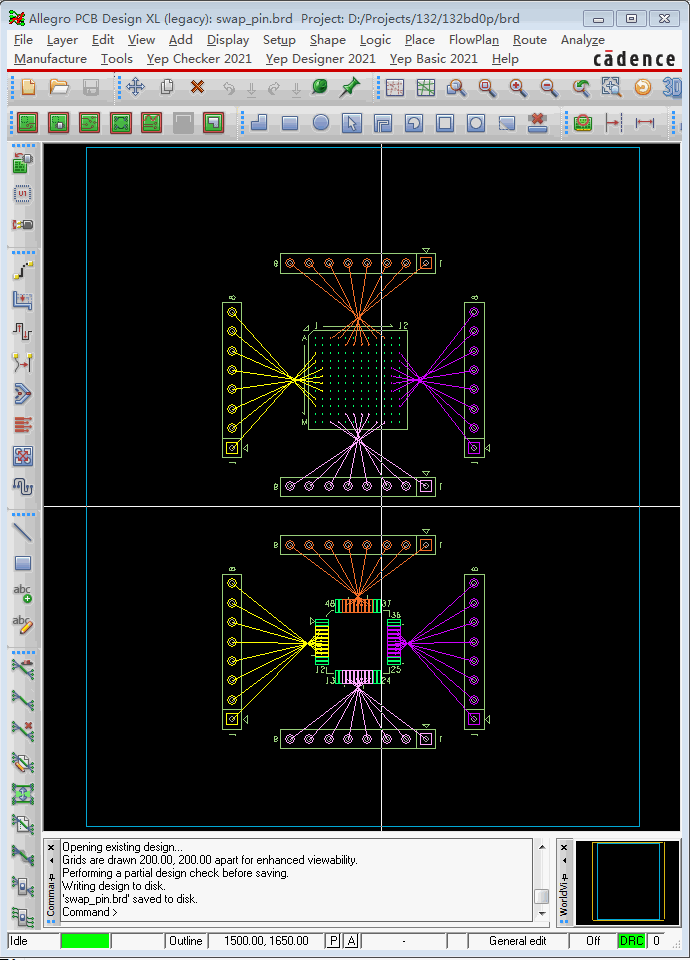Open the Yep Designer 2021 menu
The image size is (690, 960).
coord(320,59)
